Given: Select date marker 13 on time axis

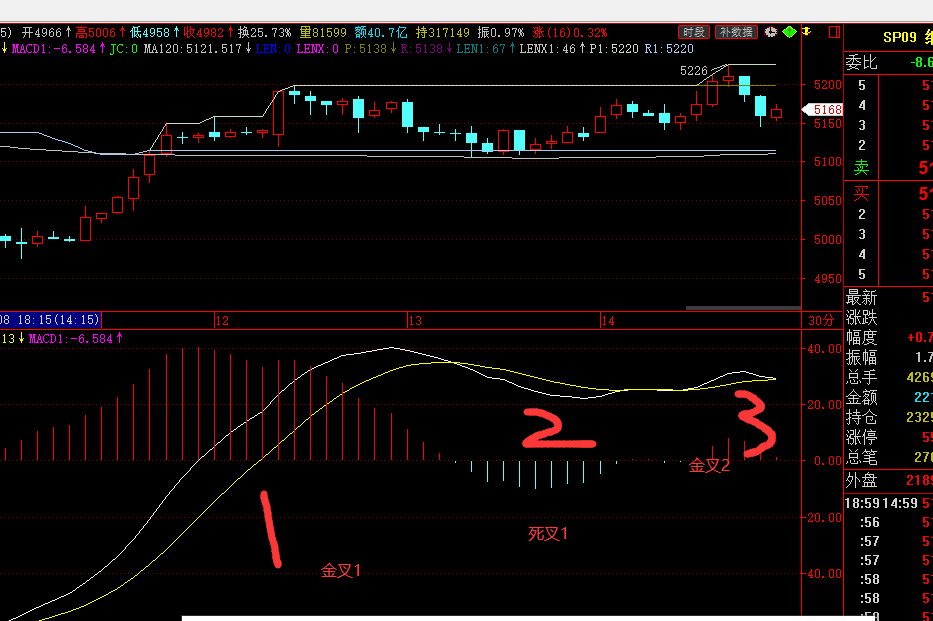Looking at the screenshot, I should pos(415,321).
